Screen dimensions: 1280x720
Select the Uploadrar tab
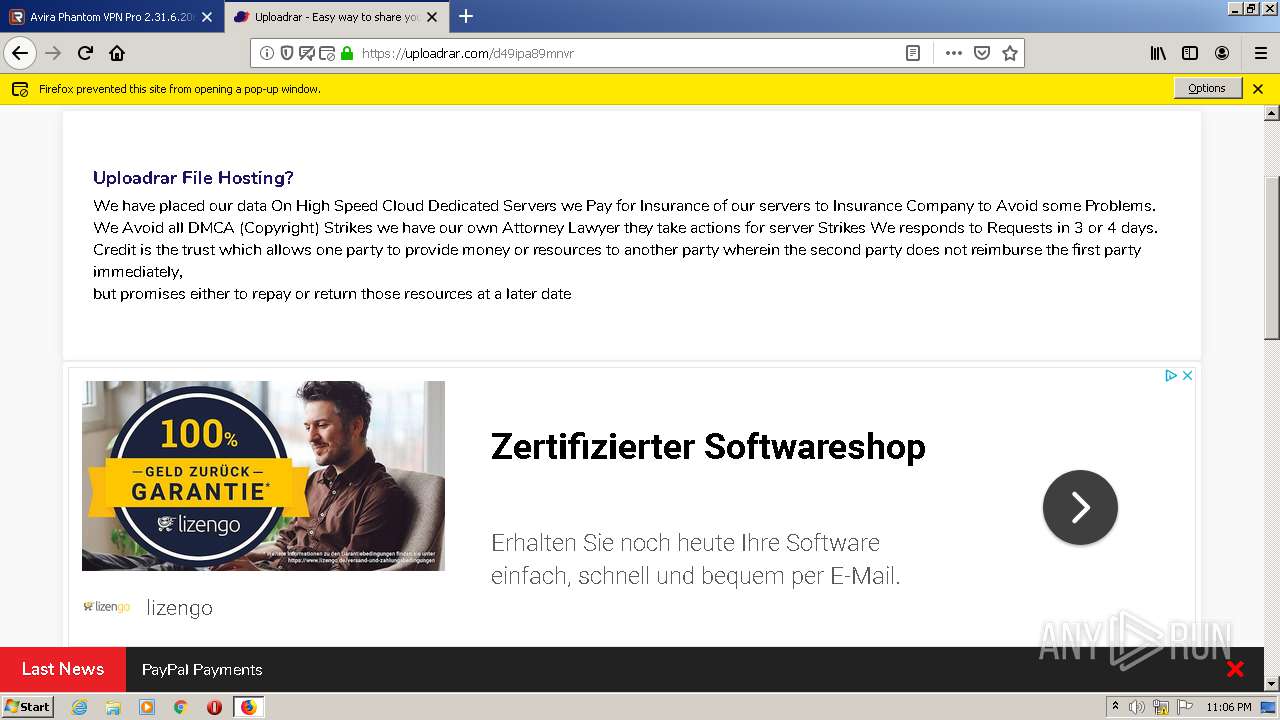(335, 17)
